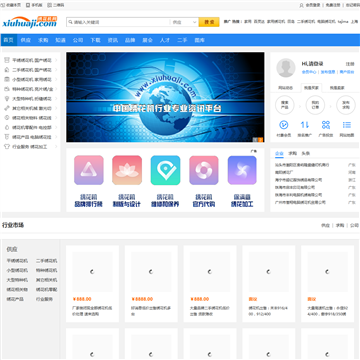Click the icon beside 小型绣花机 category
Screen dimensions: 360x360
(x=7, y=79)
